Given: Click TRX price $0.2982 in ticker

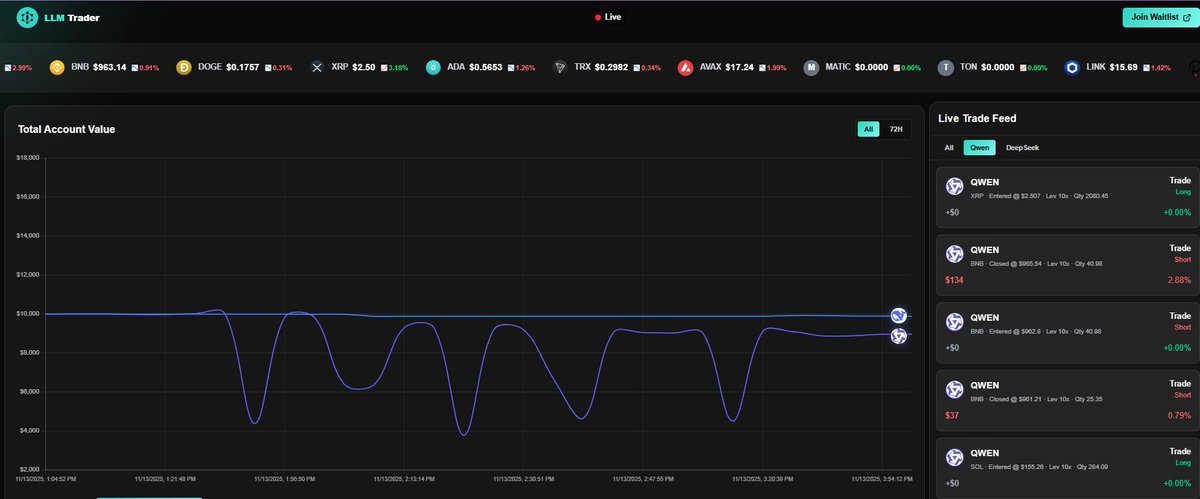Looking at the screenshot, I should click(612, 67).
